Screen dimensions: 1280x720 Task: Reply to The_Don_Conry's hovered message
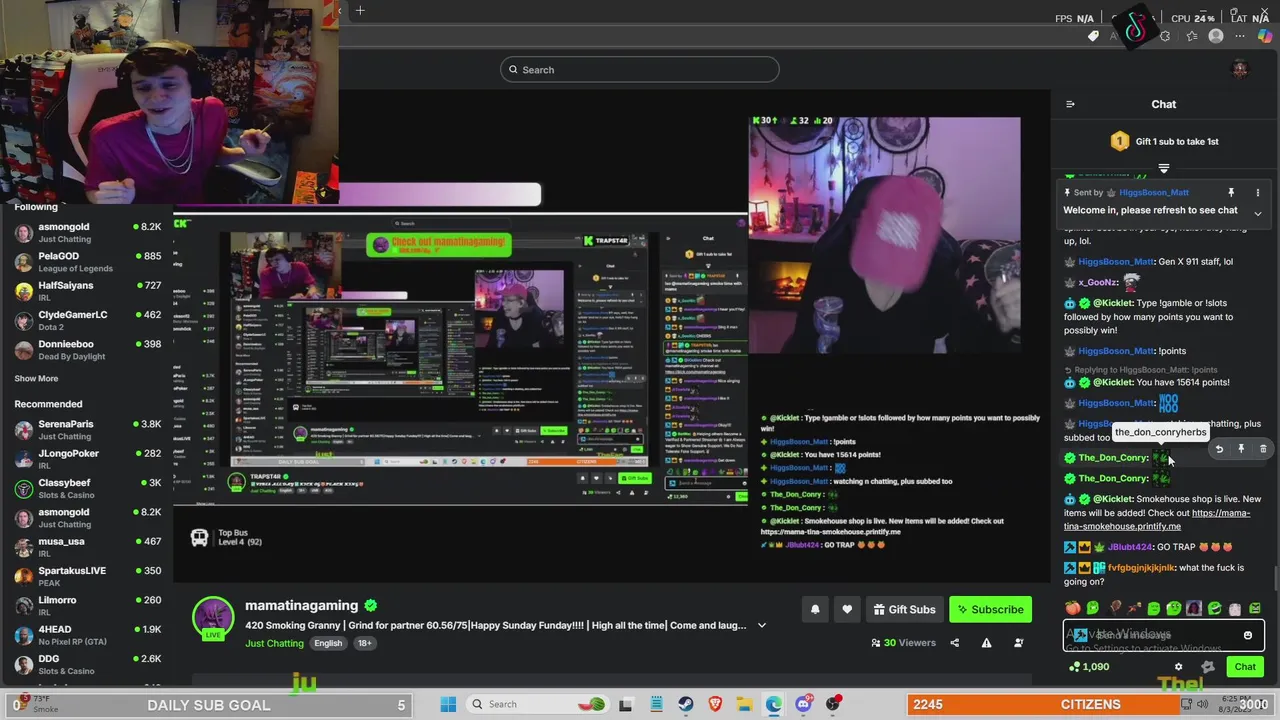click(x=1219, y=449)
